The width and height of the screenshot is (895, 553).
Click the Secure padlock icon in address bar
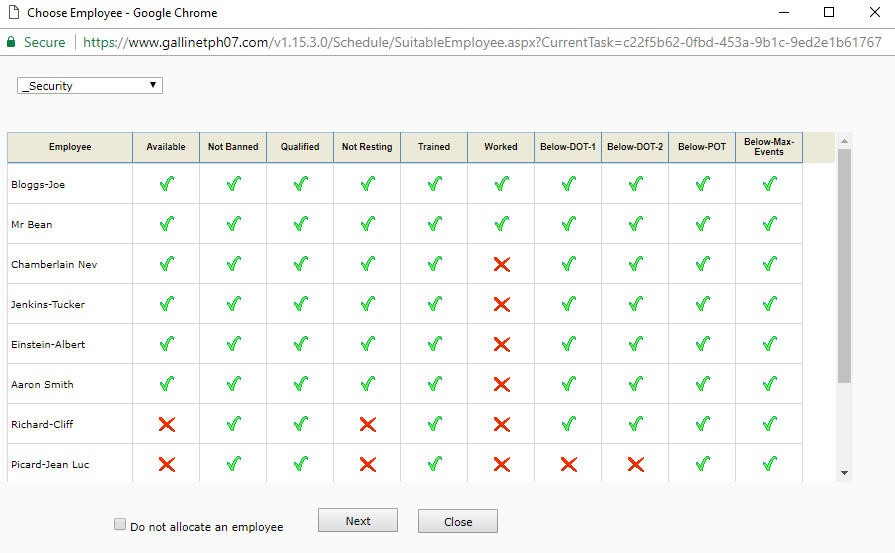pyautogui.click(x=12, y=42)
